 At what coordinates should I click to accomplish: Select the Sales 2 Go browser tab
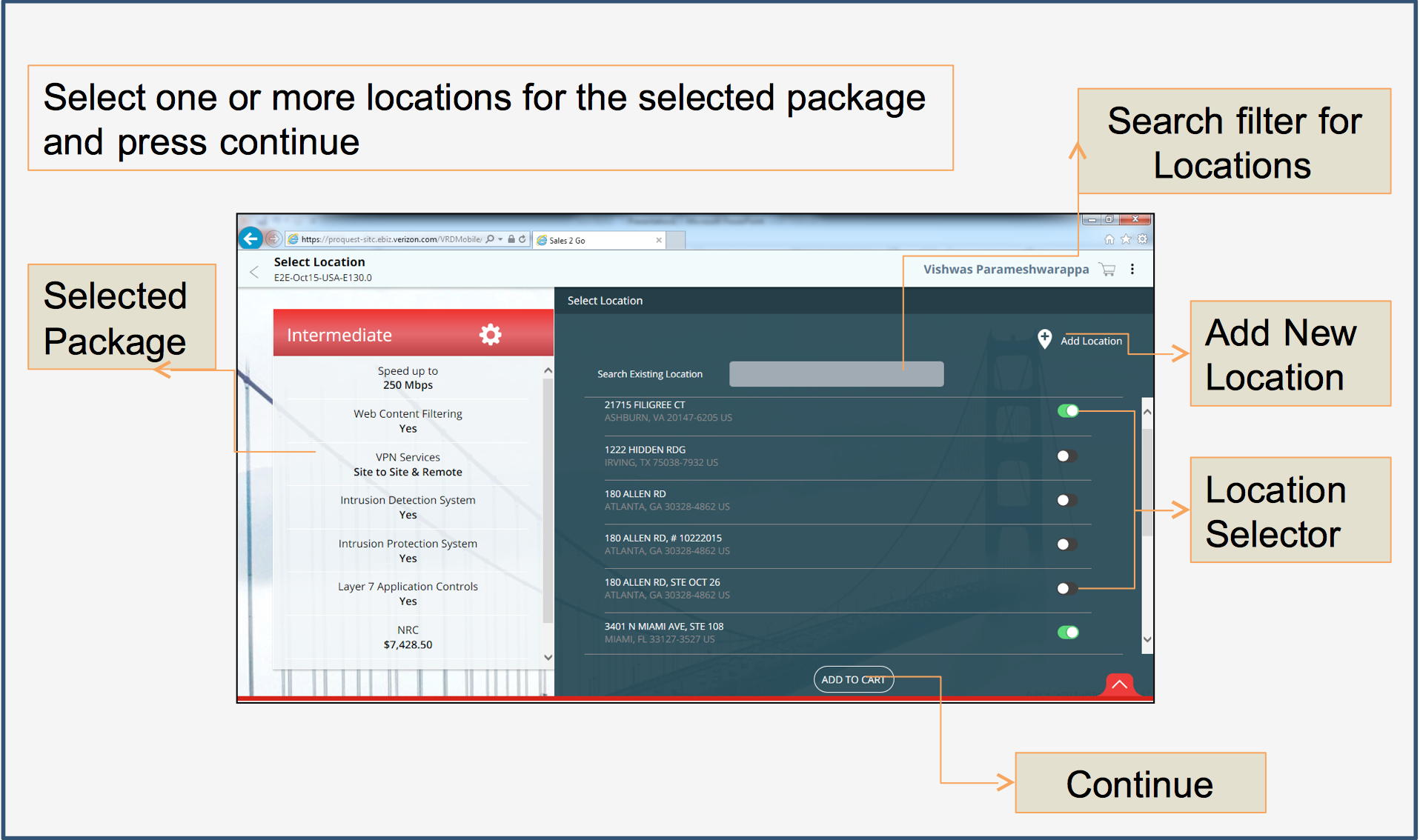pyautogui.click(x=599, y=240)
